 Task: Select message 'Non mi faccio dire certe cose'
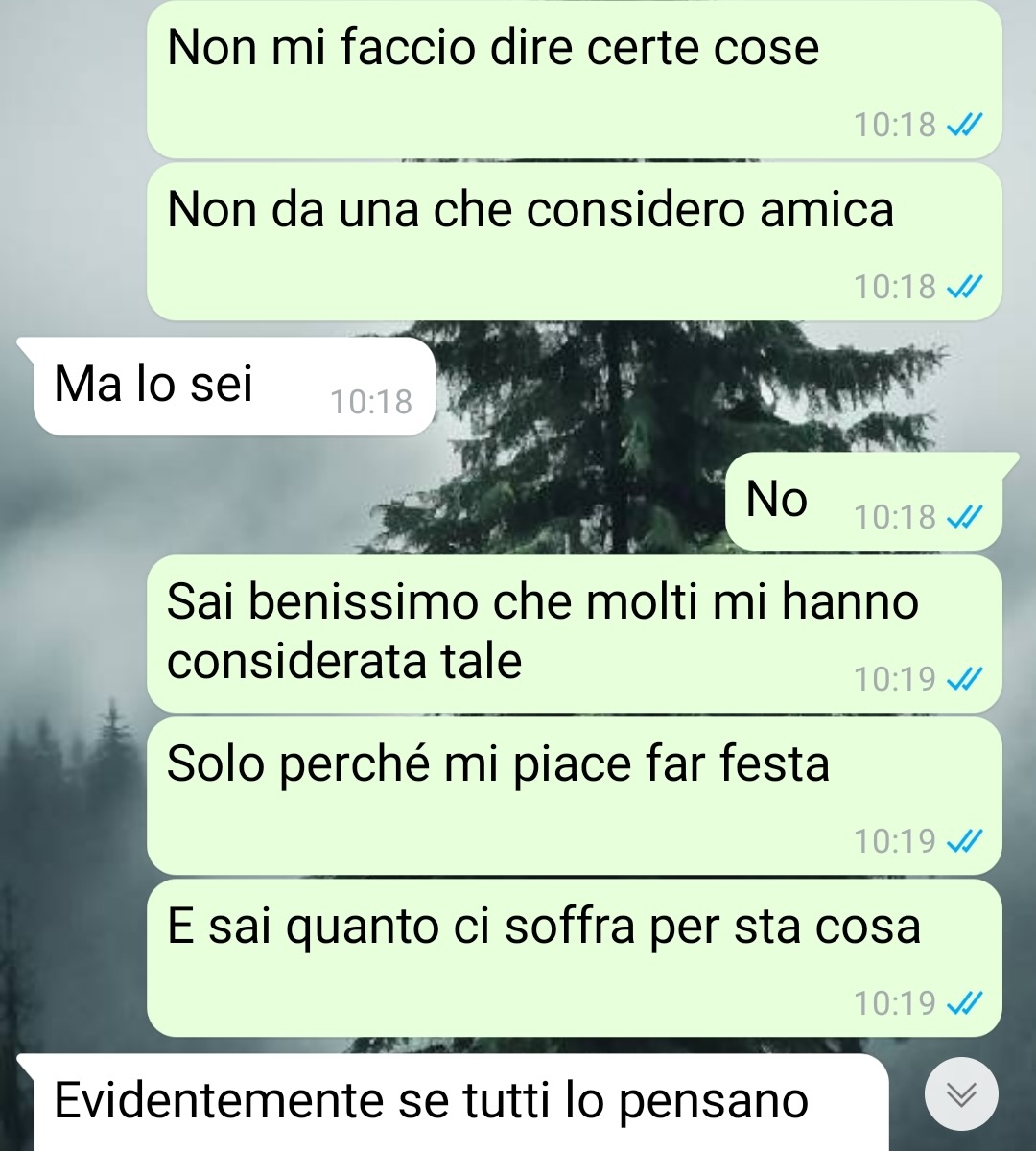(x=575, y=79)
